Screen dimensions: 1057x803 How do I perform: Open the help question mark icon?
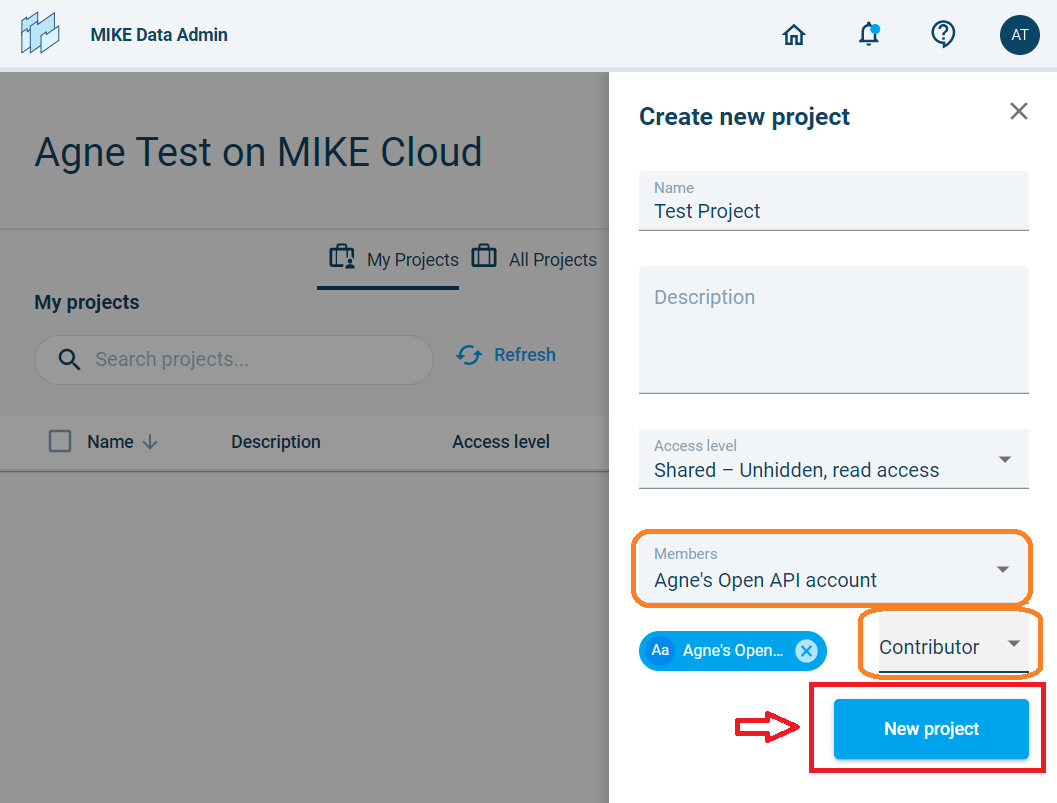point(942,35)
